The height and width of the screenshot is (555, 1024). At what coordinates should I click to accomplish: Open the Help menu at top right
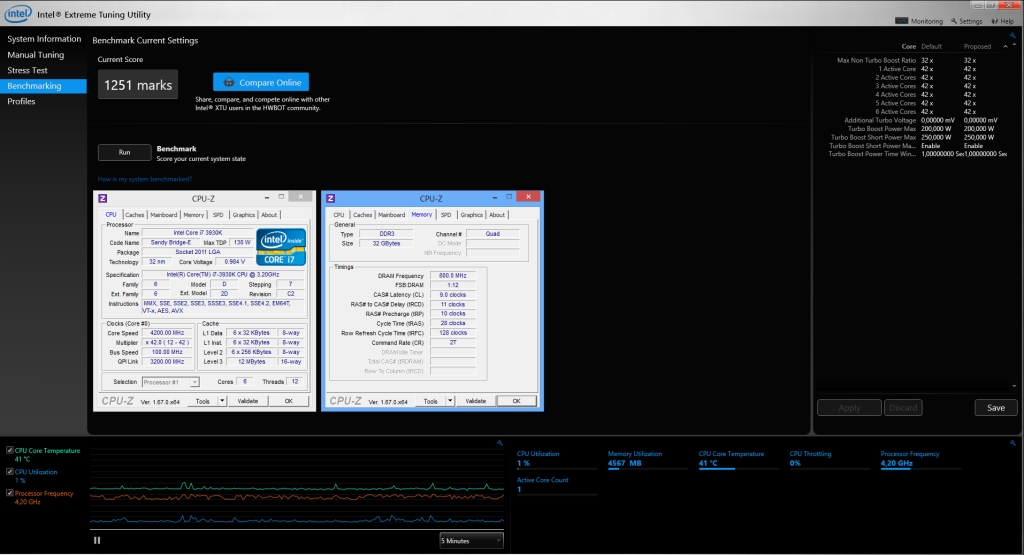pos(1002,21)
